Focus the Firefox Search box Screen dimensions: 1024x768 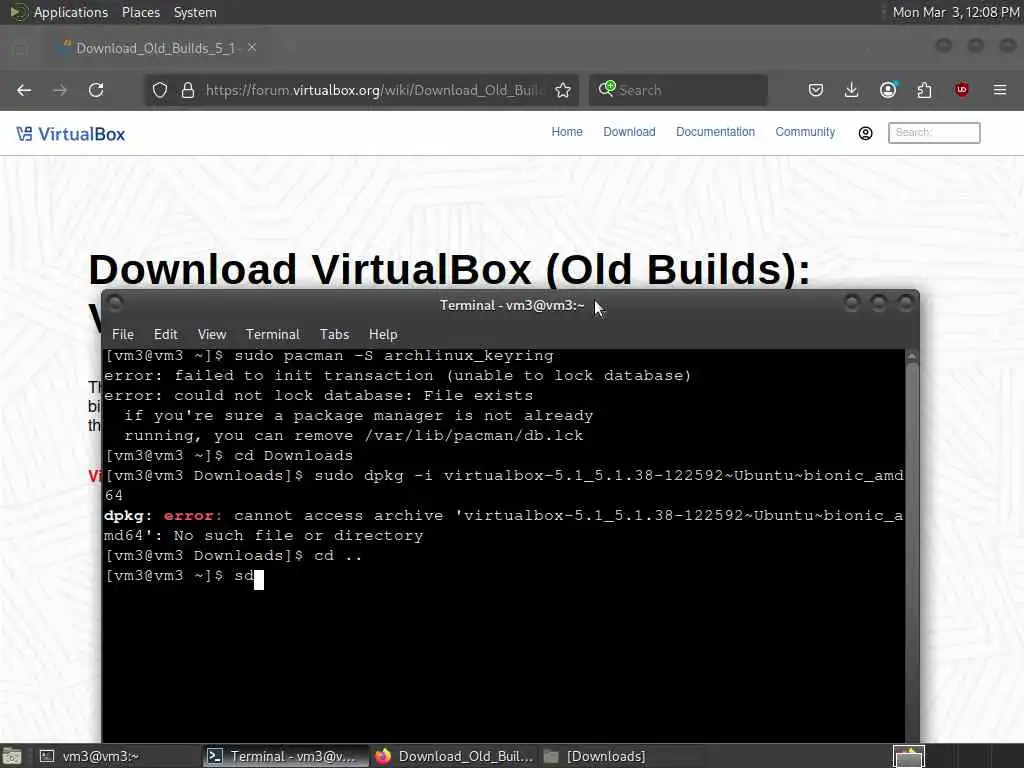678,90
